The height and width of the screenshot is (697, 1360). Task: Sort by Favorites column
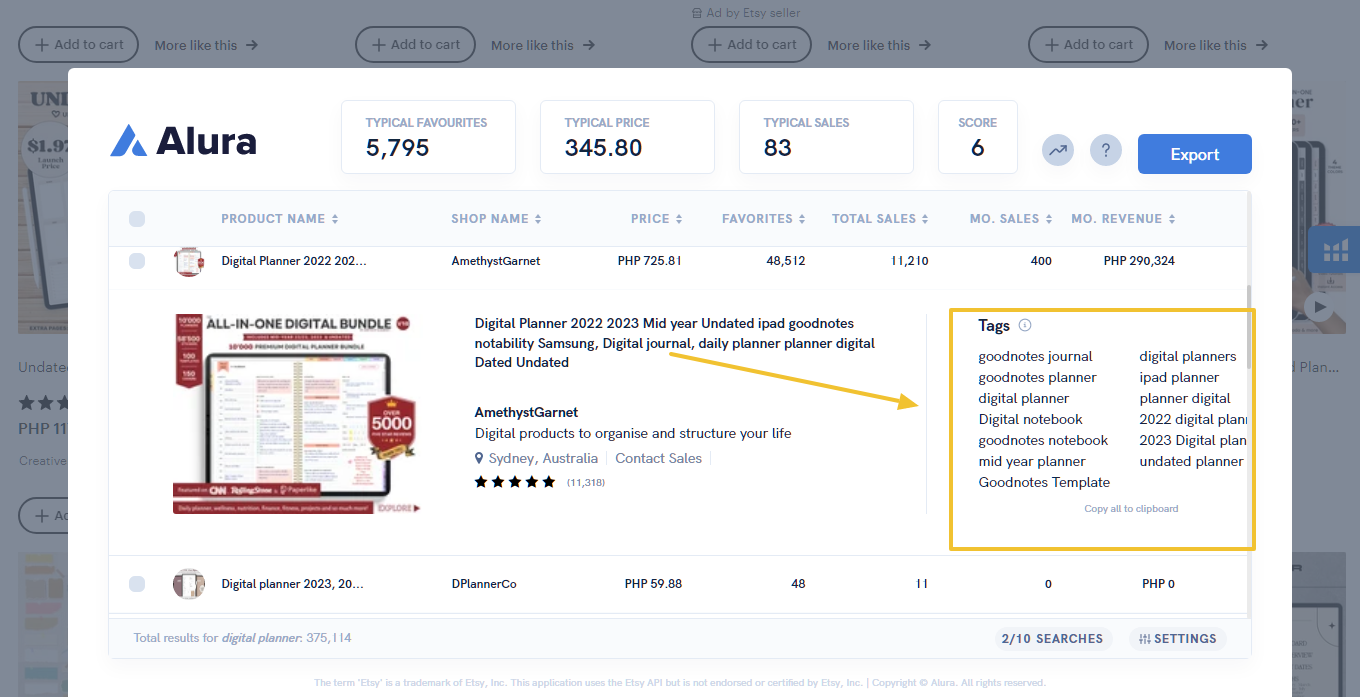click(764, 219)
